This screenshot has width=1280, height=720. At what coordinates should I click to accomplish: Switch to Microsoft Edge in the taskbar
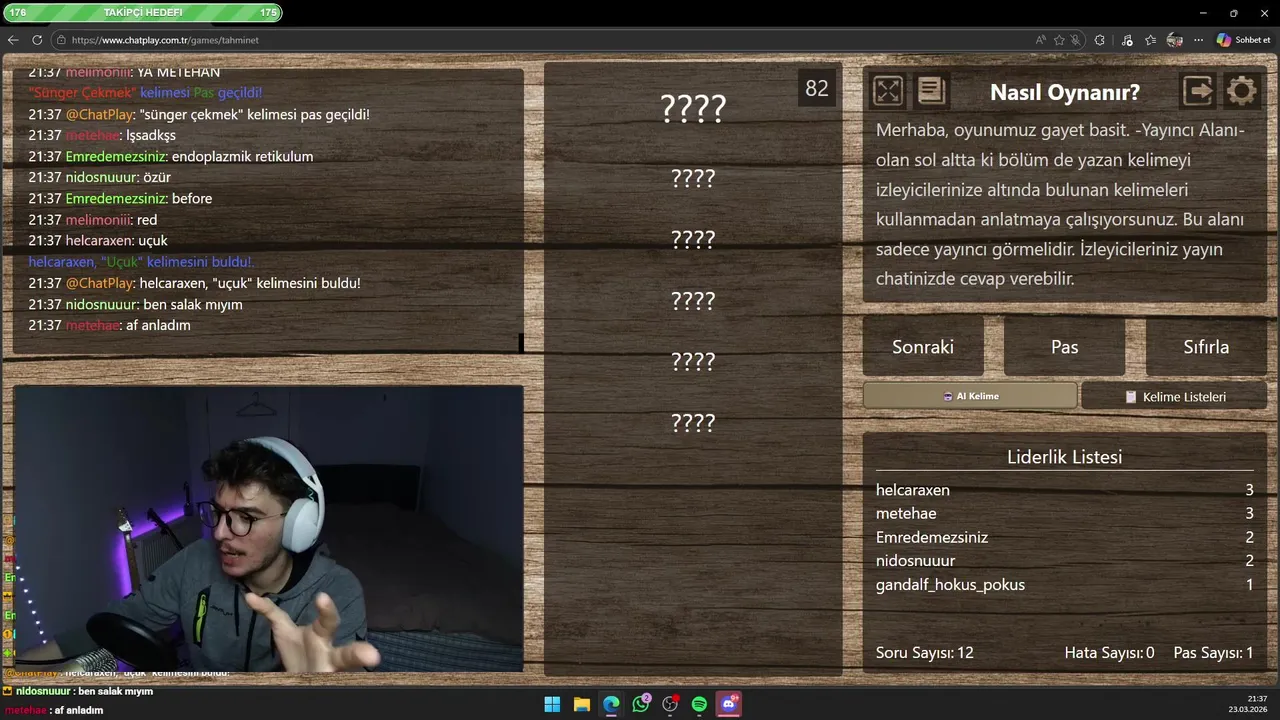pos(611,704)
